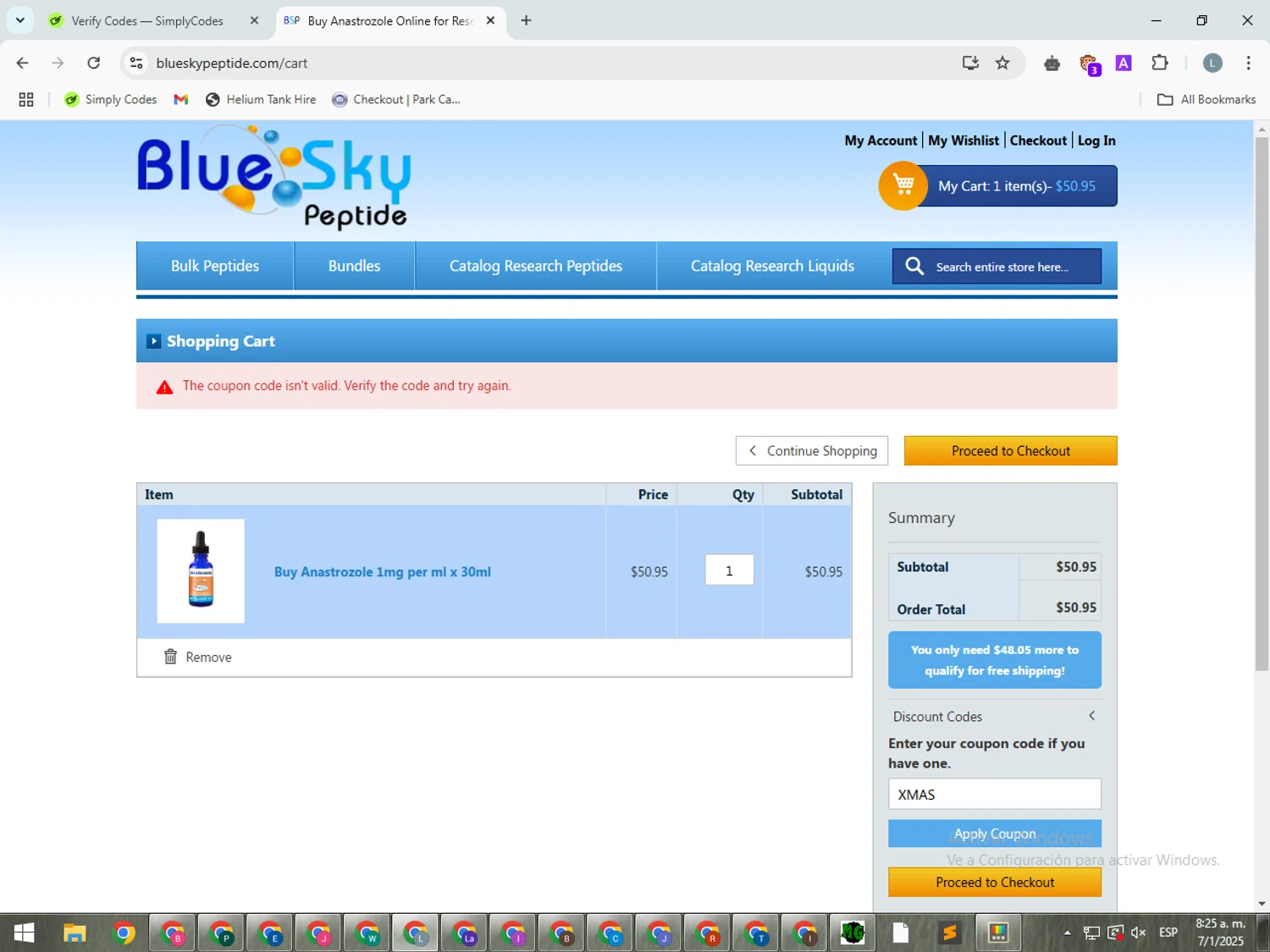Click the Blue Sky Peptide logo
The width and height of the screenshot is (1270, 952).
273,177
